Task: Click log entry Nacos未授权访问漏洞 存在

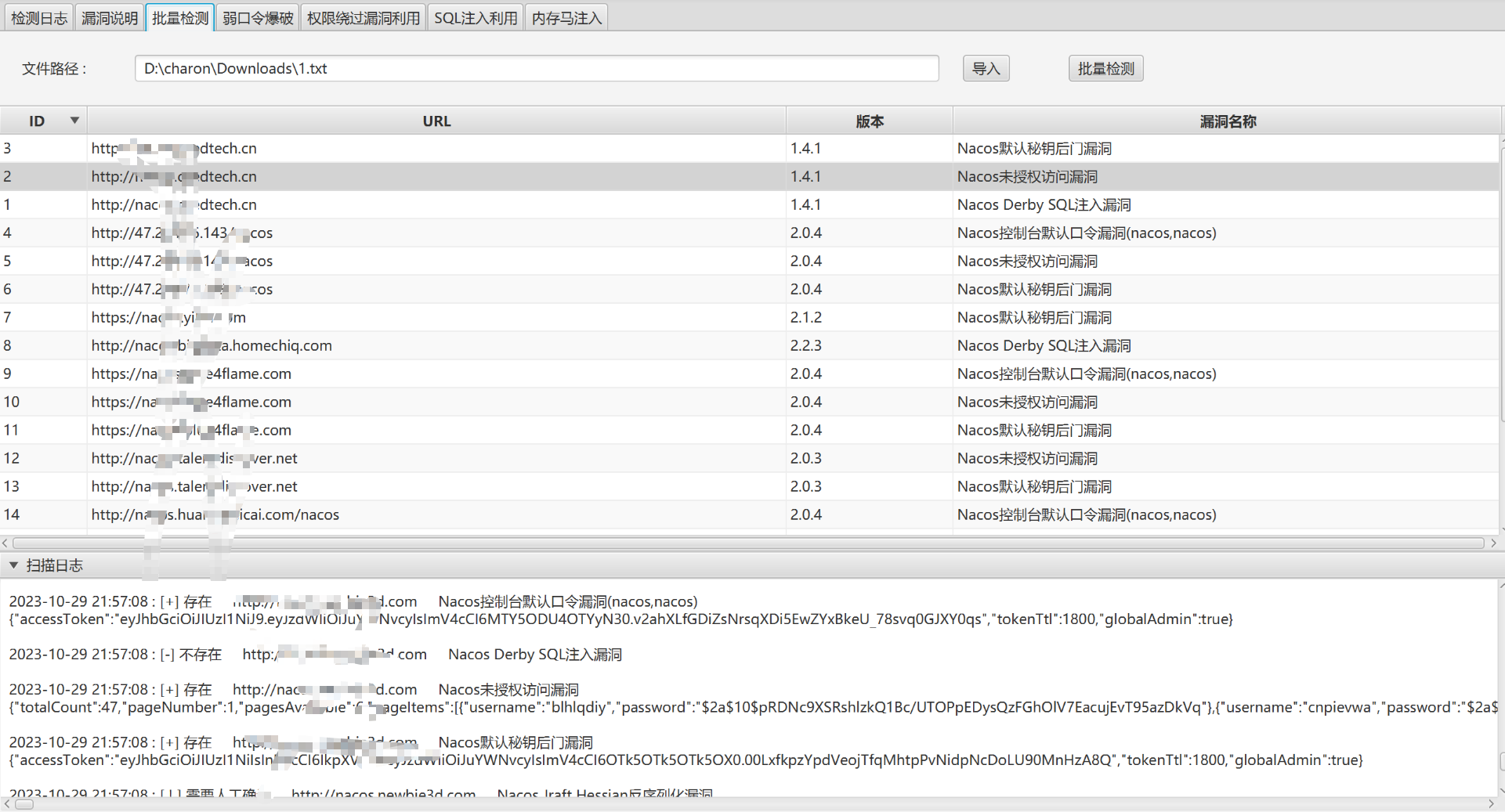Action: 294,689
